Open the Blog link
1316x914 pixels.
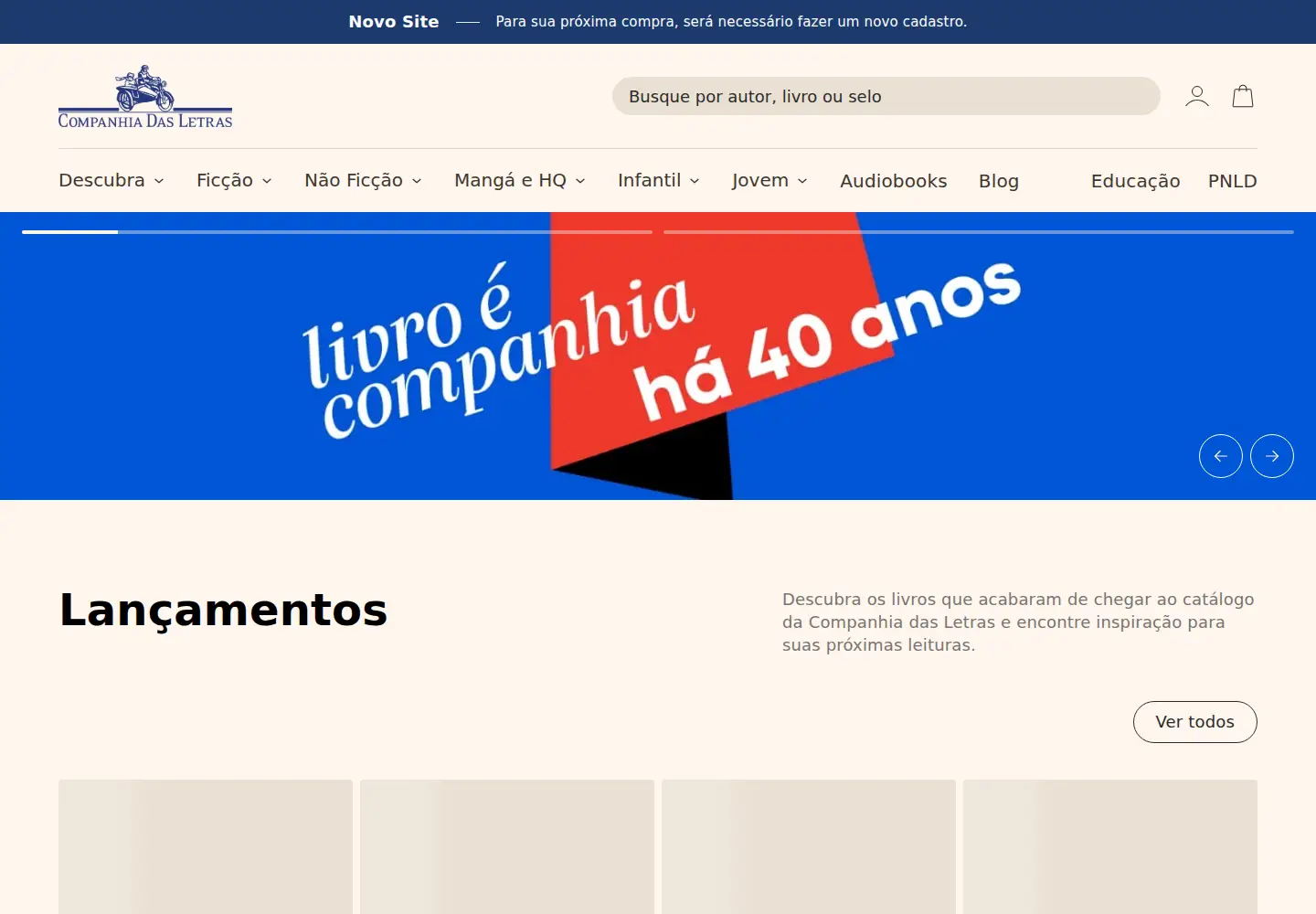coord(999,181)
